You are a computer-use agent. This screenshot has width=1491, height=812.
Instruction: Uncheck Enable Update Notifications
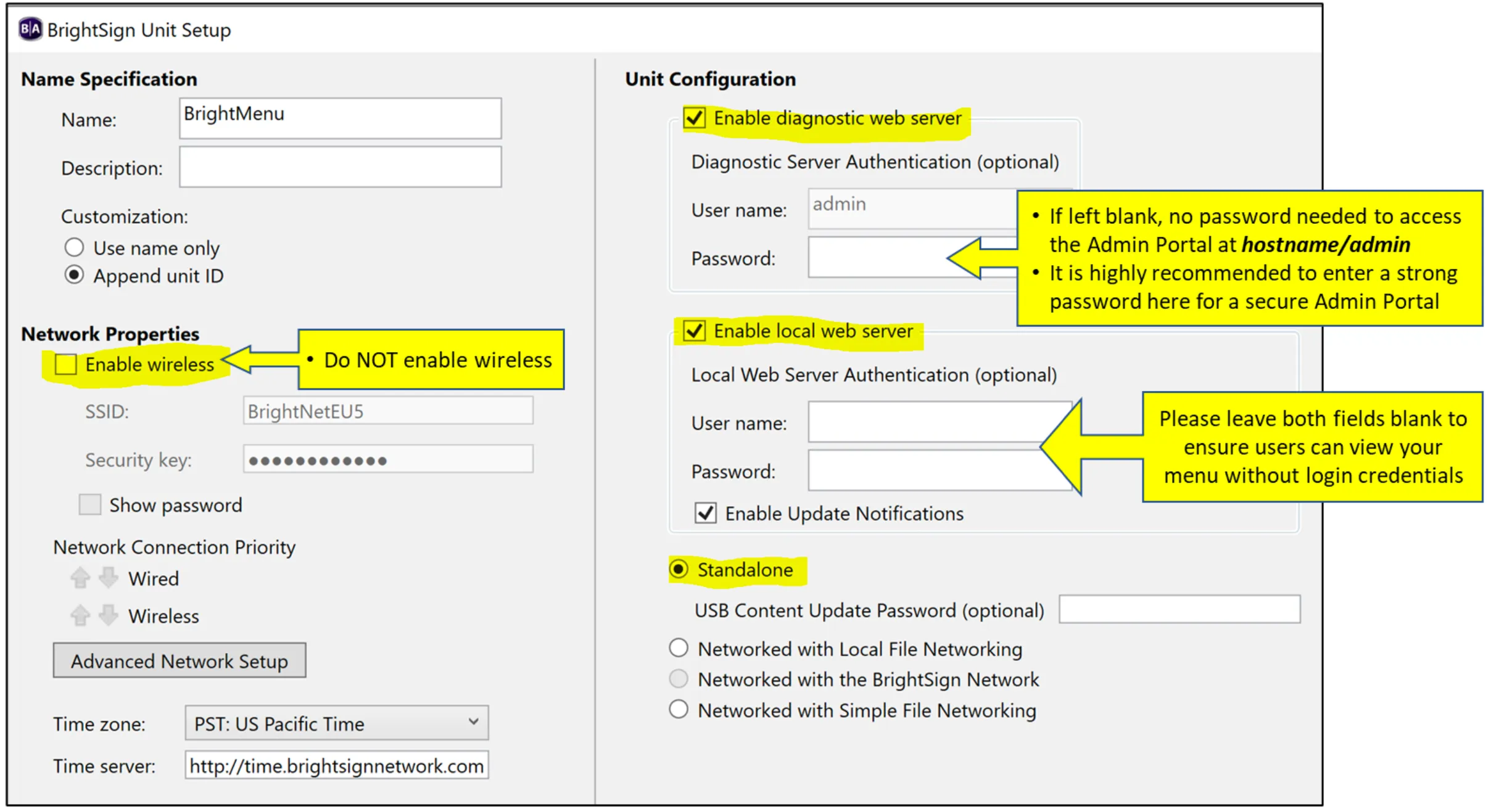click(706, 513)
